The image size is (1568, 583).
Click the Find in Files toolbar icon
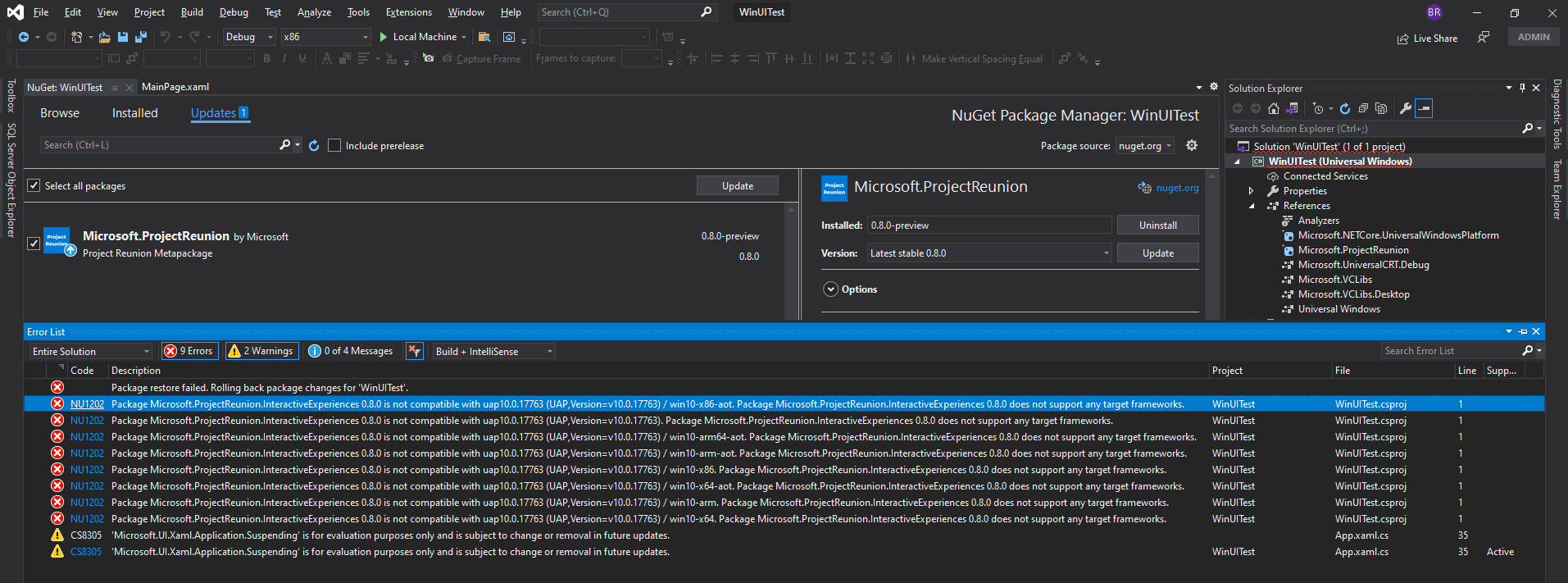[484, 37]
